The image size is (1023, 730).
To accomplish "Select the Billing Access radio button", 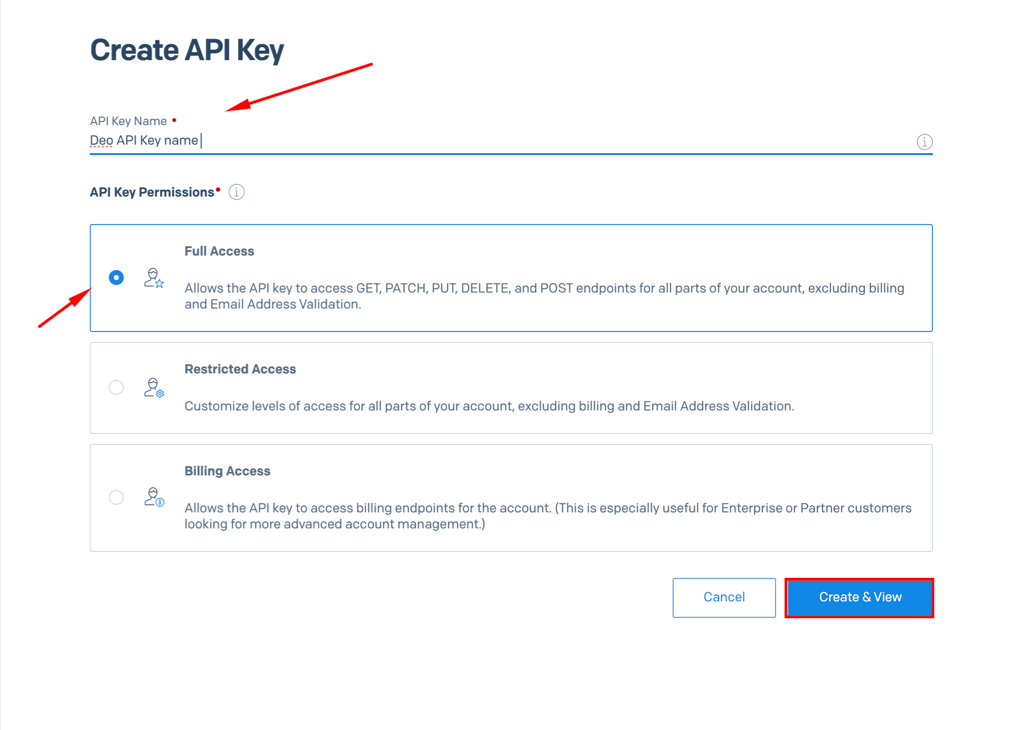I will 116,497.
